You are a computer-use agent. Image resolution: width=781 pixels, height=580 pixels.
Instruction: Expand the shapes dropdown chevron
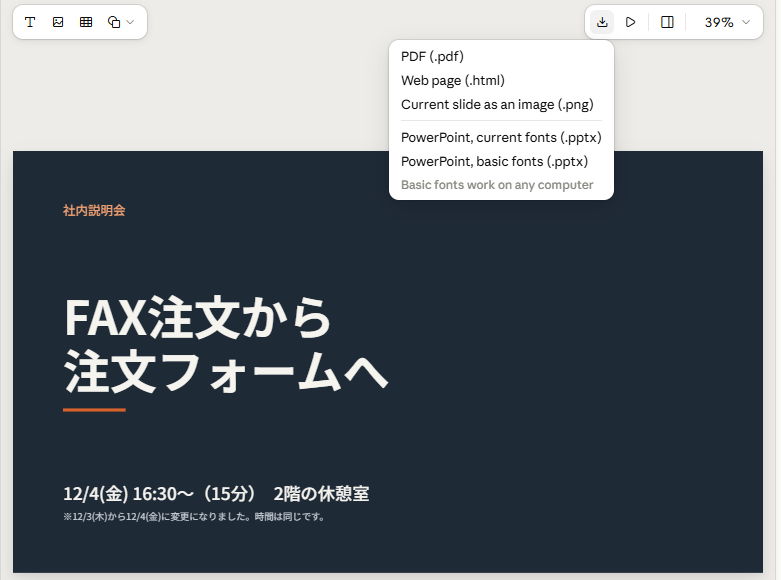pos(130,22)
